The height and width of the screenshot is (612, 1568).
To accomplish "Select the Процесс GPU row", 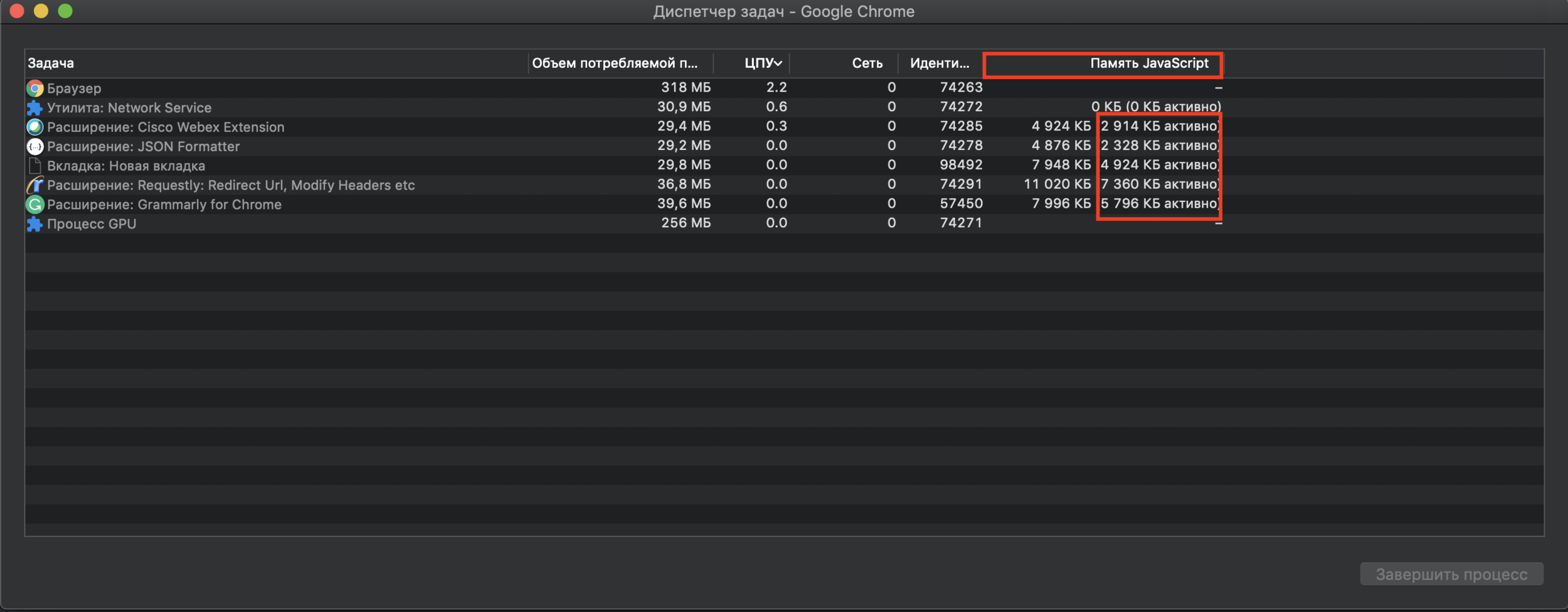I will pos(784,223).
